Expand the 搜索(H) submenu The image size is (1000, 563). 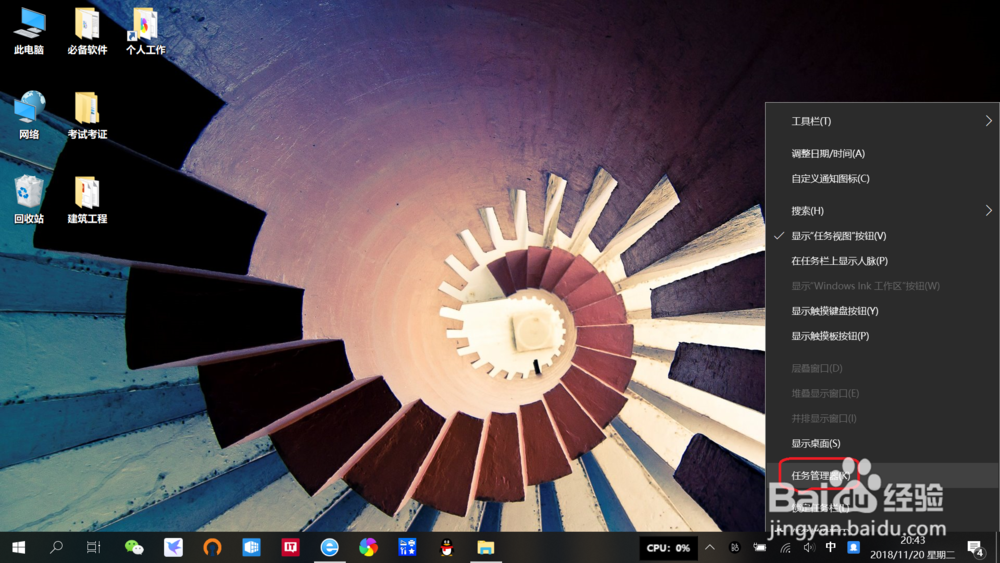pos(883,210)
